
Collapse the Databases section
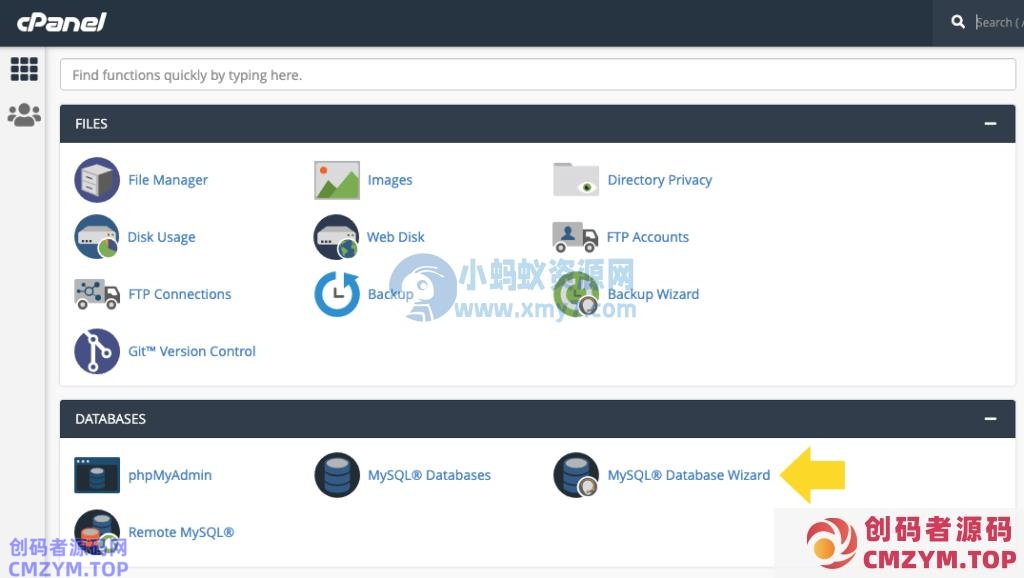(x=990, y=419)
